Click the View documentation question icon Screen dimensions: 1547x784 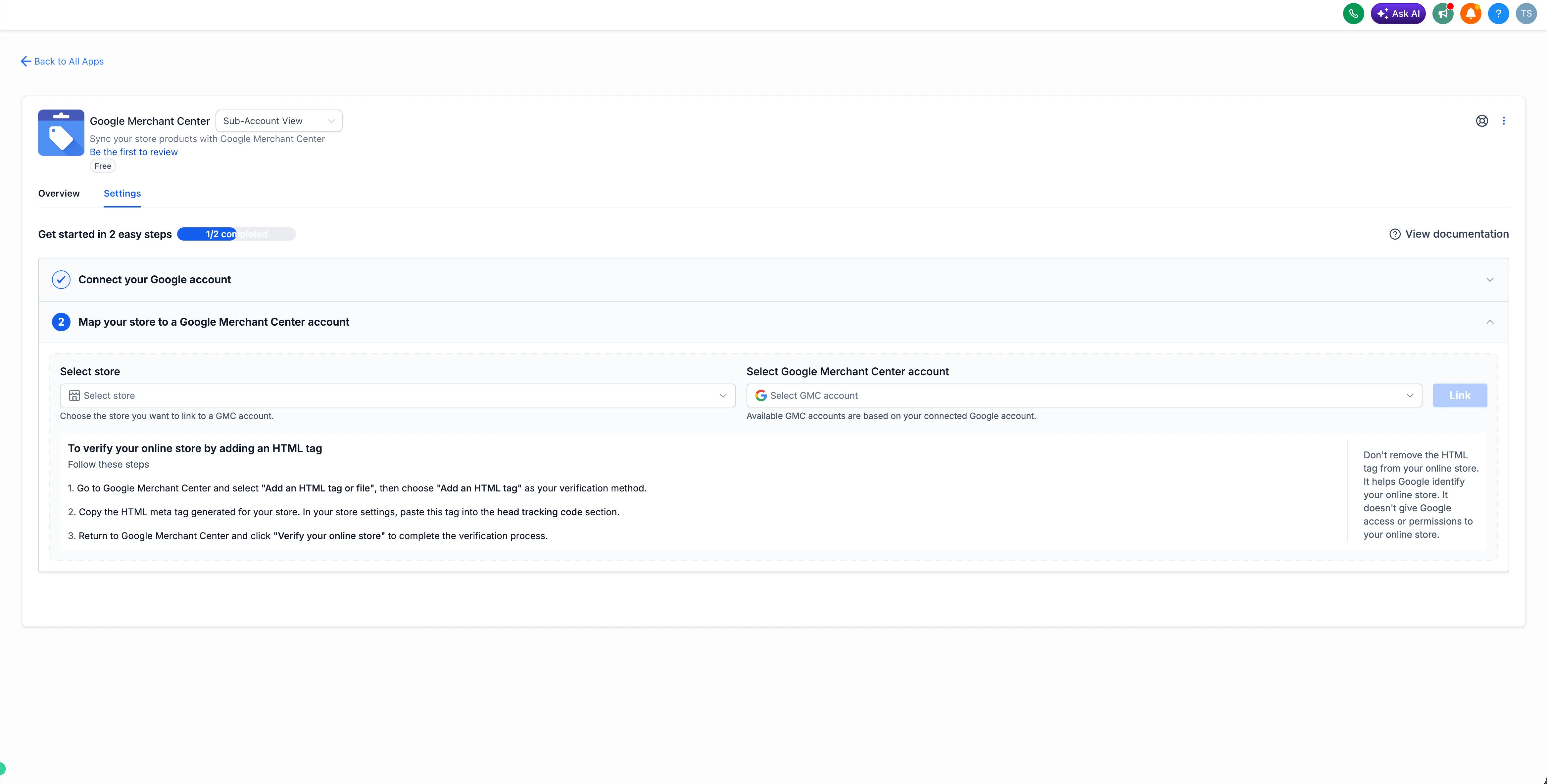pos(1395,234)
